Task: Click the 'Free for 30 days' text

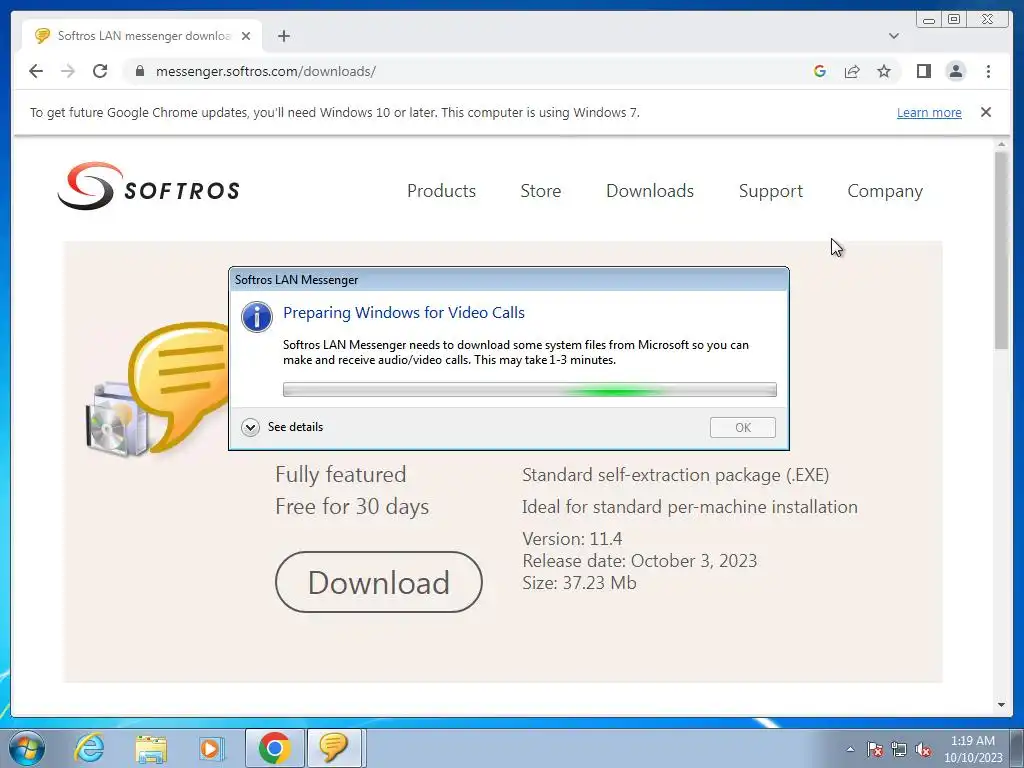Action: pos(352,507)
